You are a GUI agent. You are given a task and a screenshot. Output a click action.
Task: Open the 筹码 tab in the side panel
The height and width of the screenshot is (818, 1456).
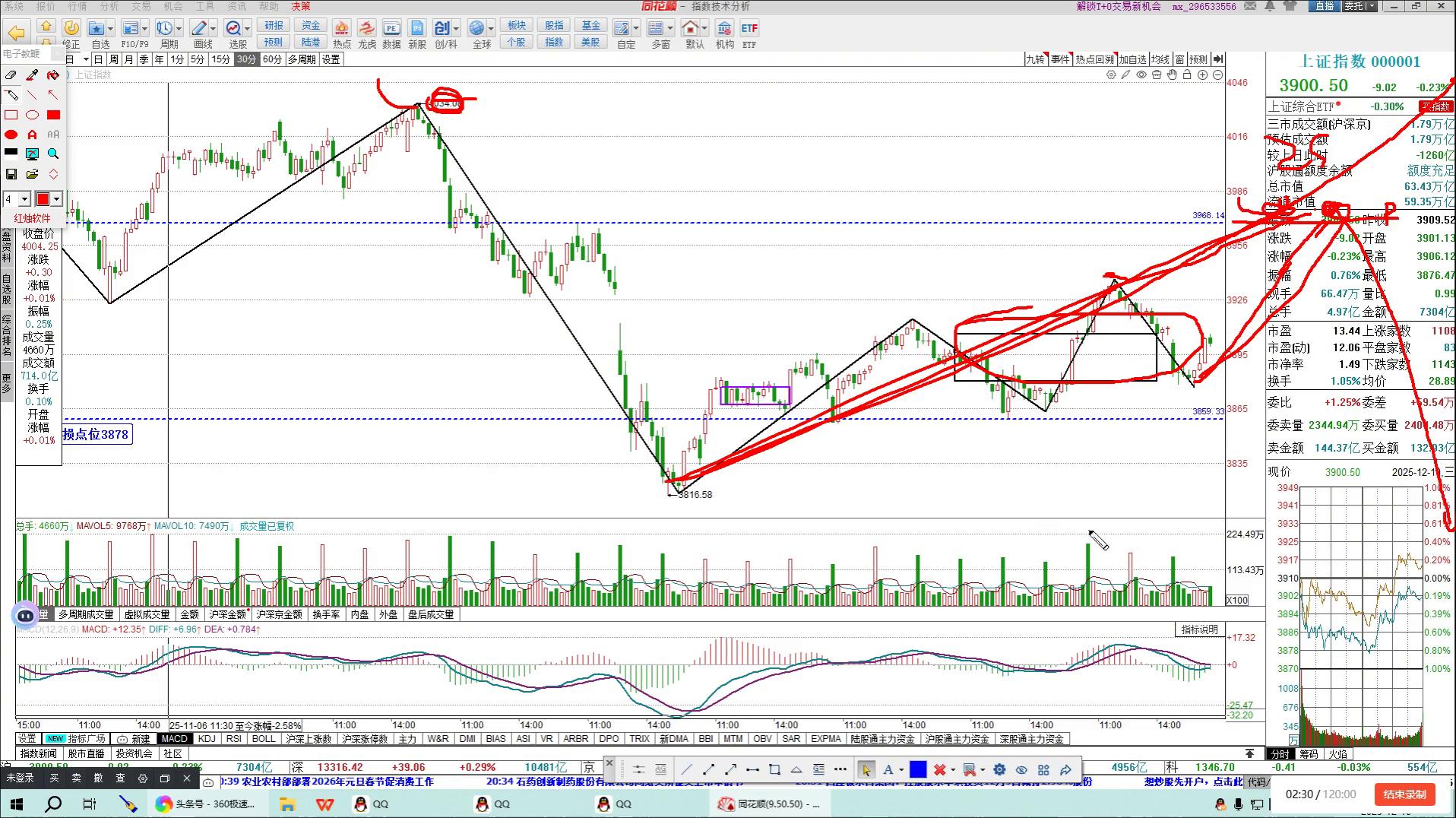tap(1309, 754)
